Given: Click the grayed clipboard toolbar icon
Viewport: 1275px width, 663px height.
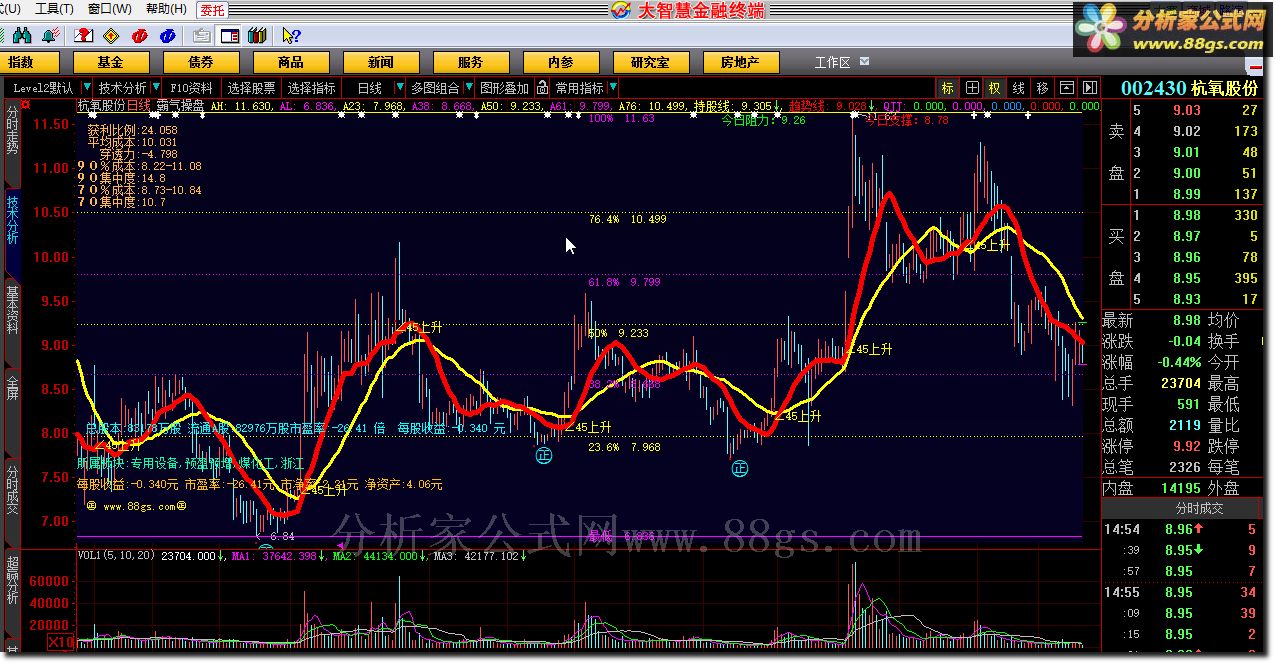Looking at the screenshot, I should 202,36.
